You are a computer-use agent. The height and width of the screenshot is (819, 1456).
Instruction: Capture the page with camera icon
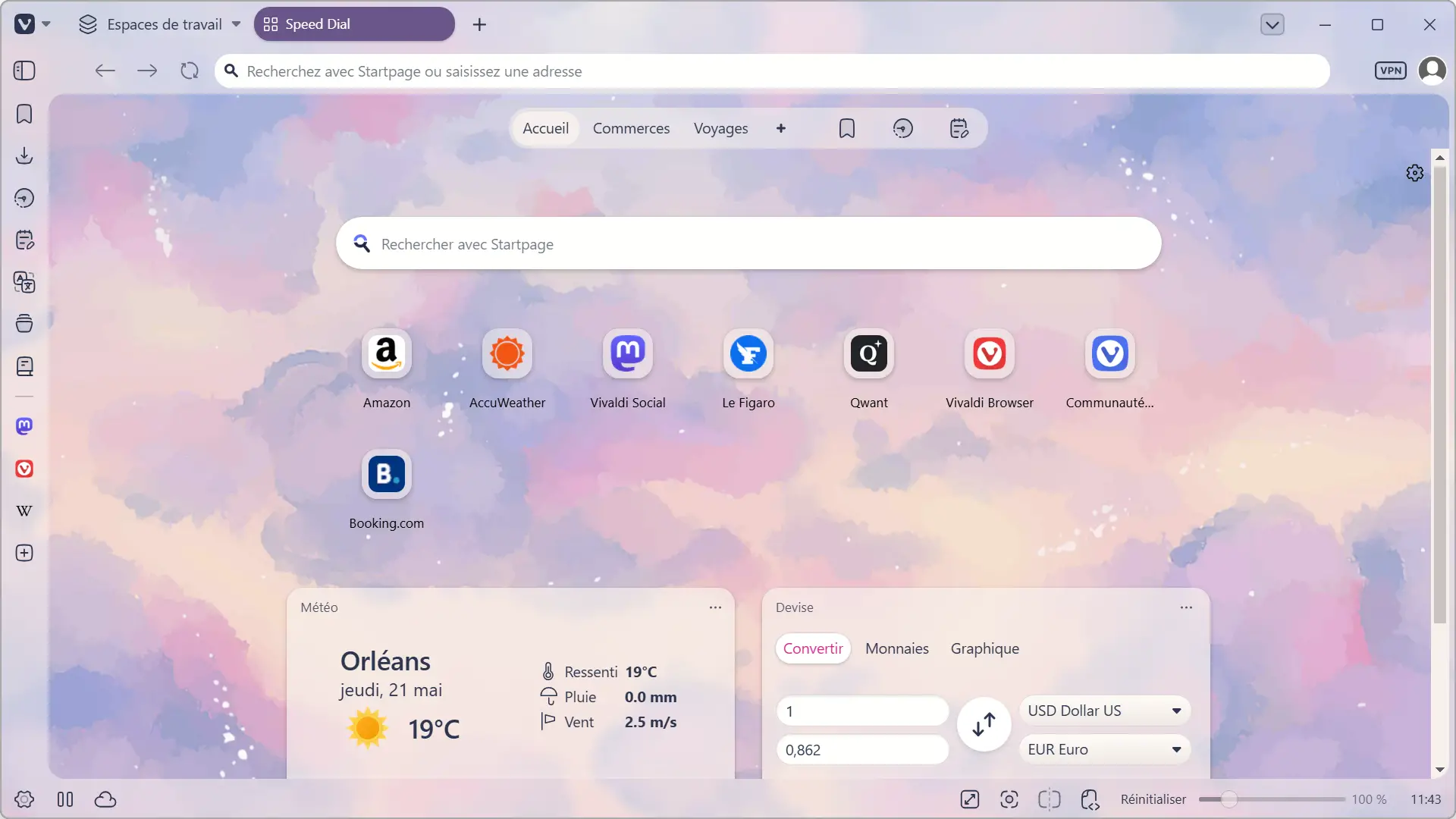click(x=1009, y=799)
